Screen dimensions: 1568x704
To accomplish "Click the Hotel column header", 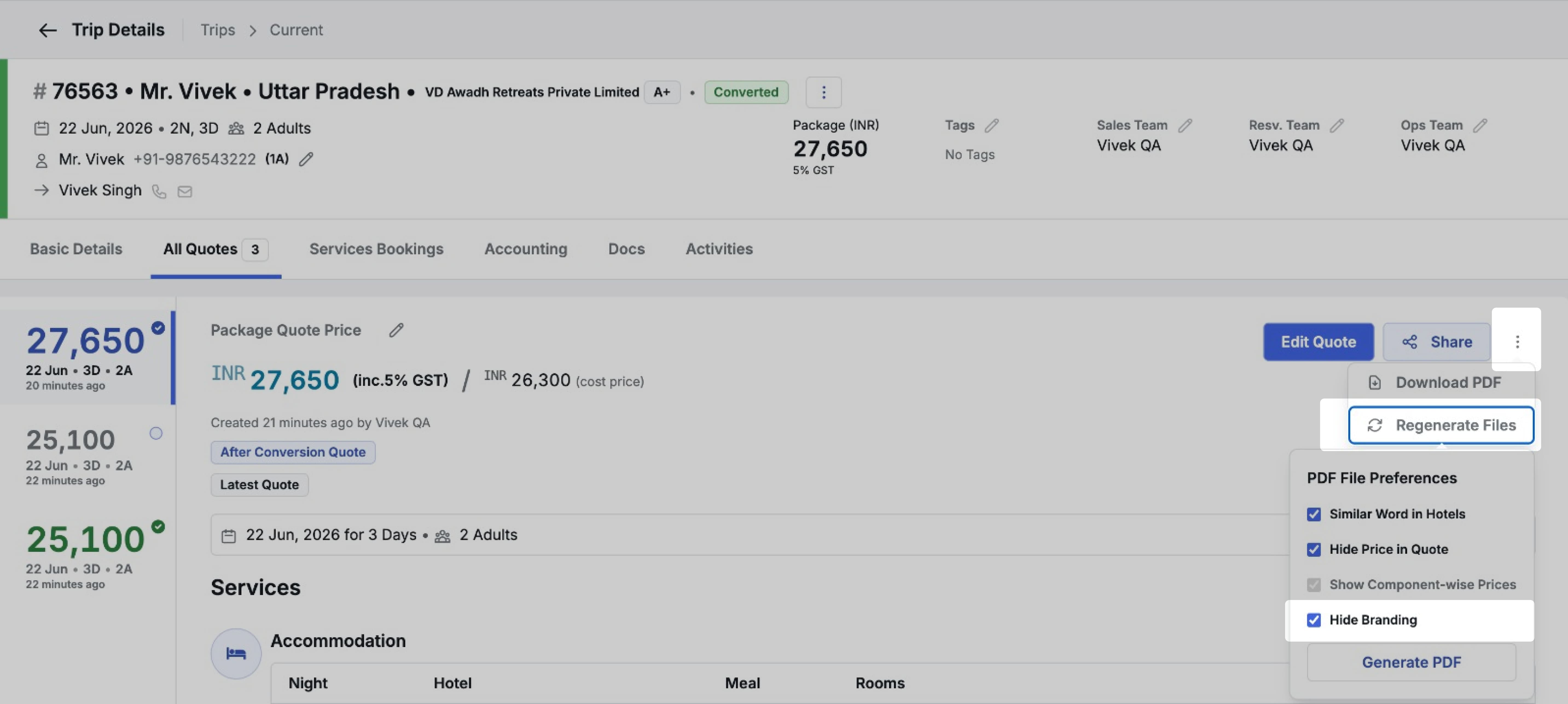I will point(452,683).
